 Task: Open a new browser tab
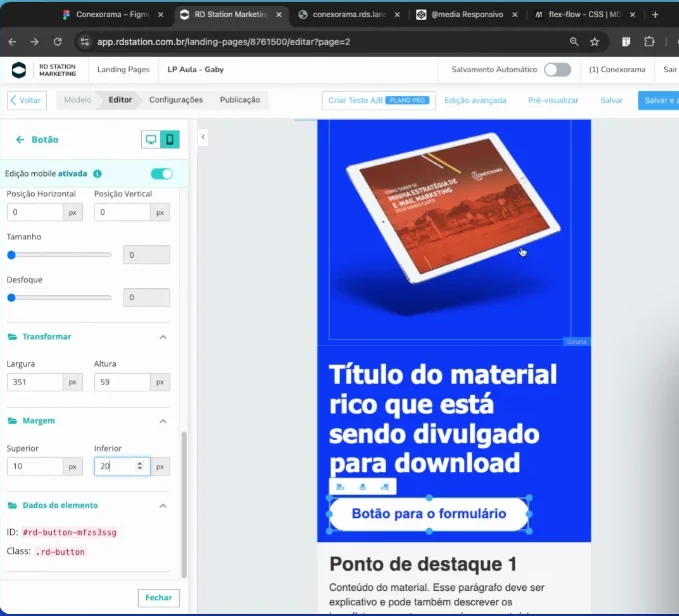[655, 15]
